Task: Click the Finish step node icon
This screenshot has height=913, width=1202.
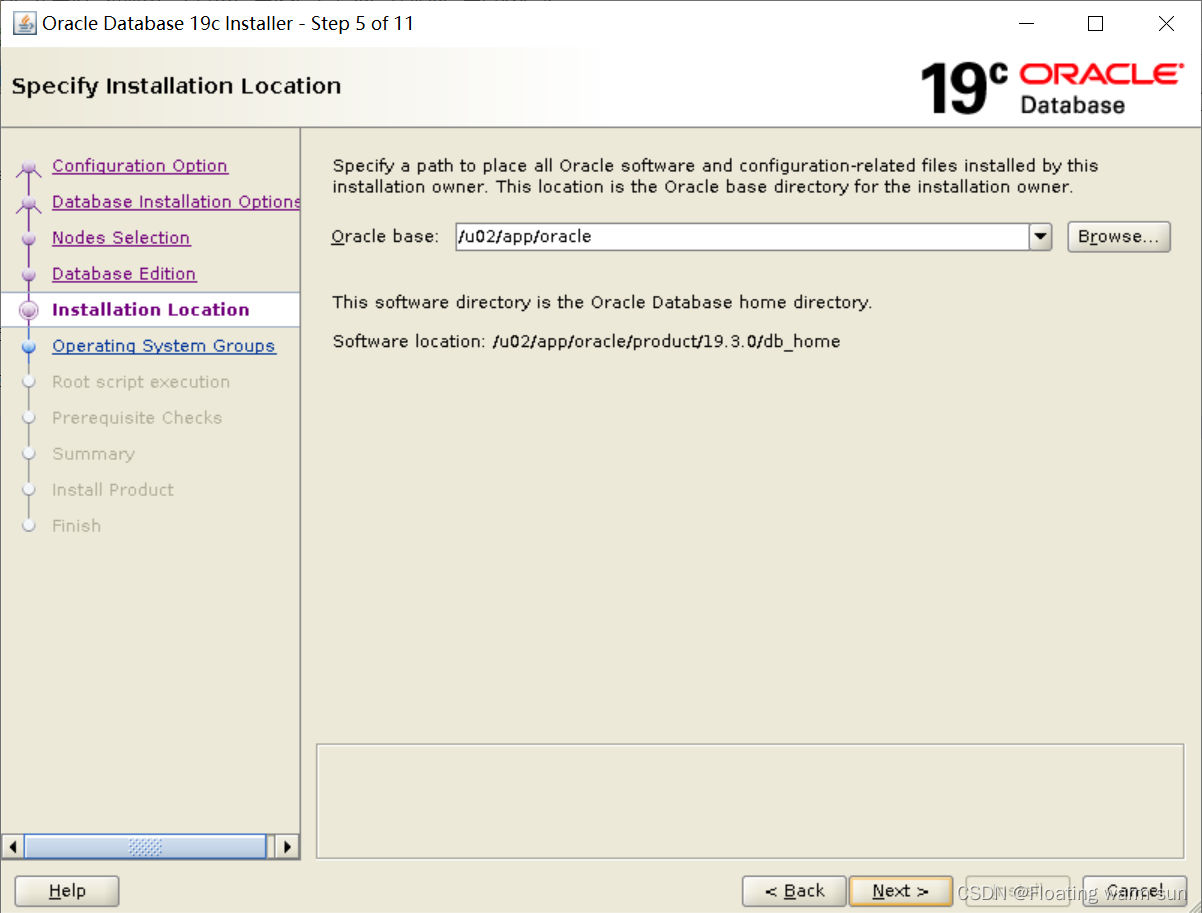Action: [30, 525]
